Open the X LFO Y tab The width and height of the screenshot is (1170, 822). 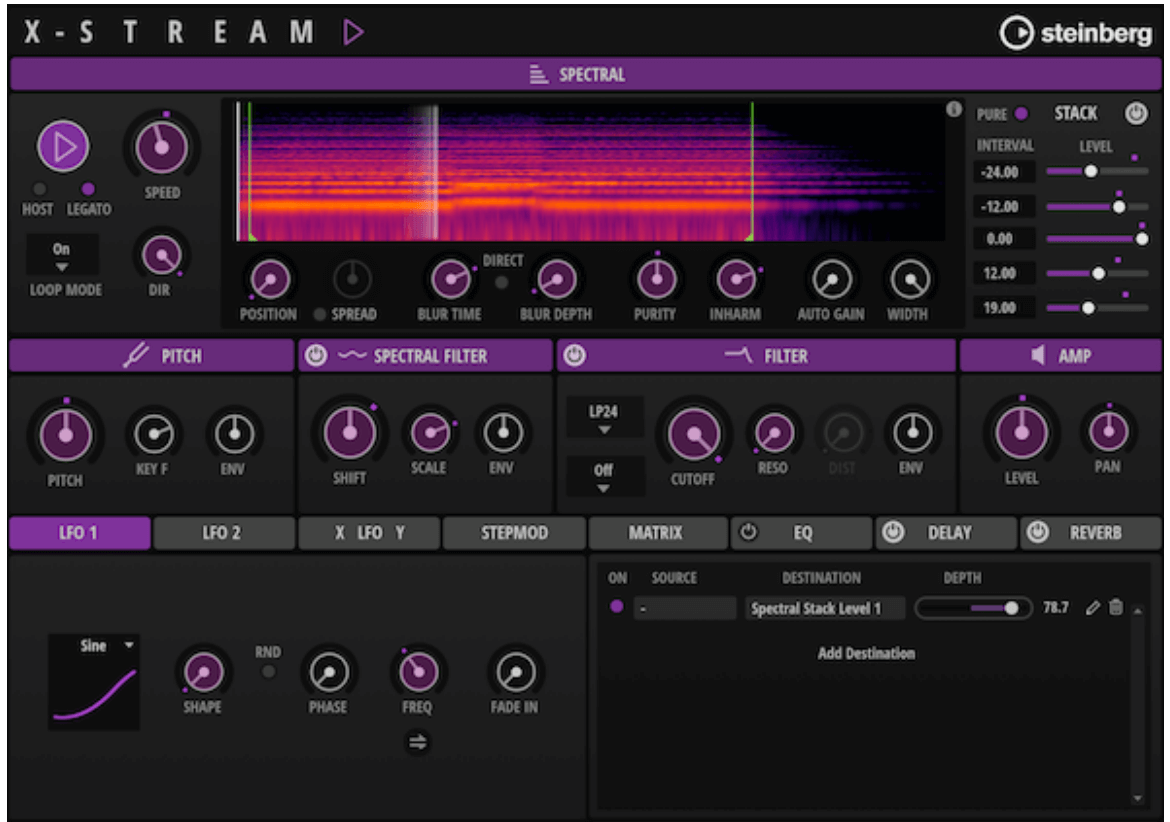[369, 533]
